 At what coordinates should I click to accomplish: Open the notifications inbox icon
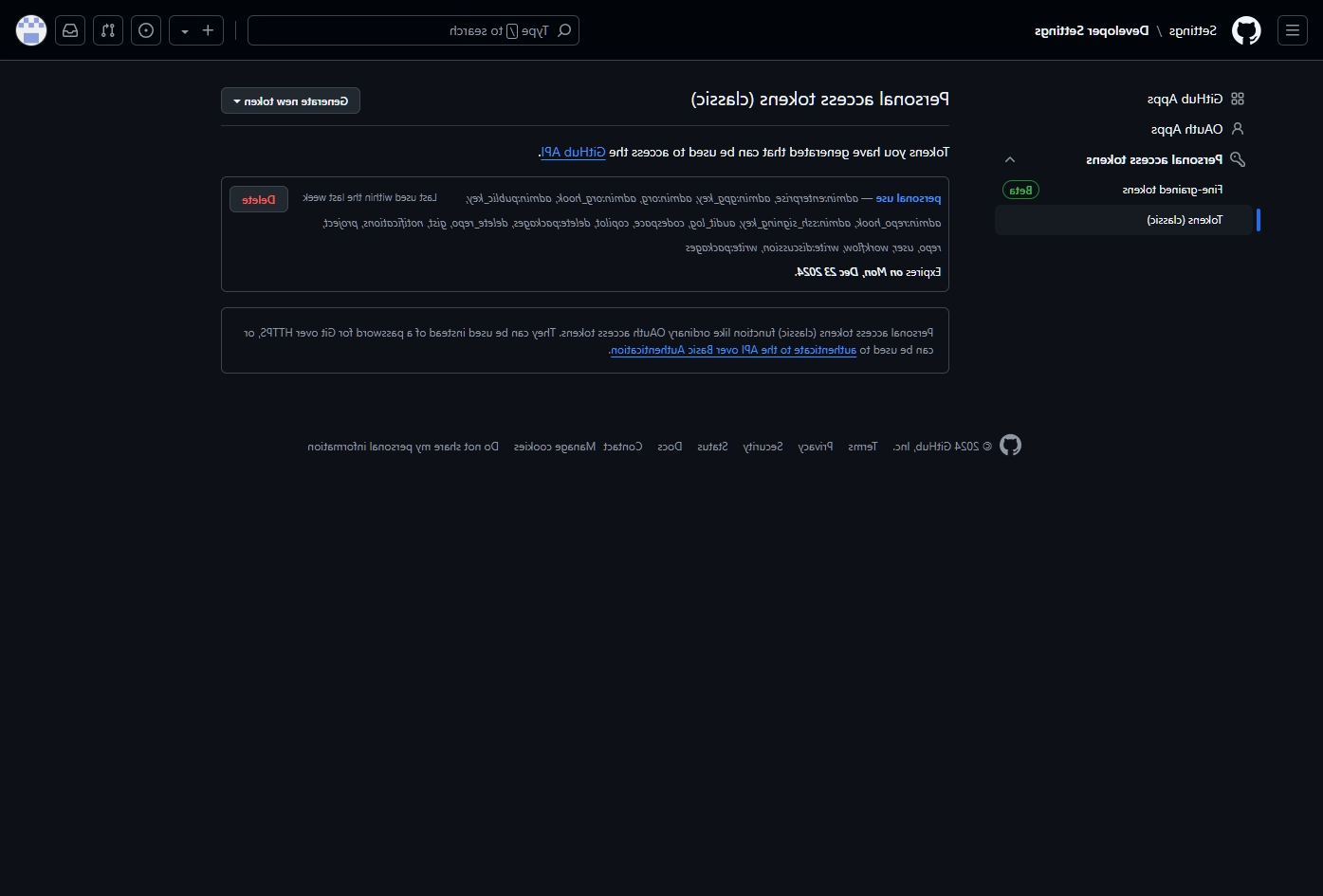click(70, 30)
